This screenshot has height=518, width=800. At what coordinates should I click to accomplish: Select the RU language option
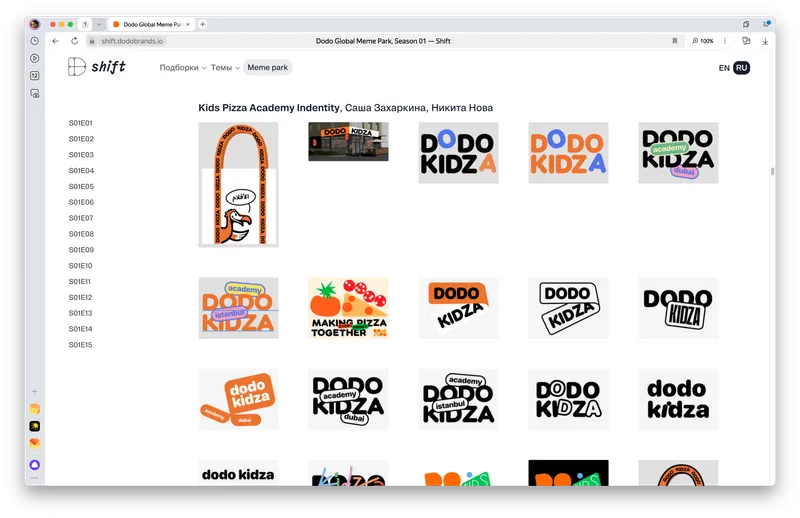(x=741, y=68)
